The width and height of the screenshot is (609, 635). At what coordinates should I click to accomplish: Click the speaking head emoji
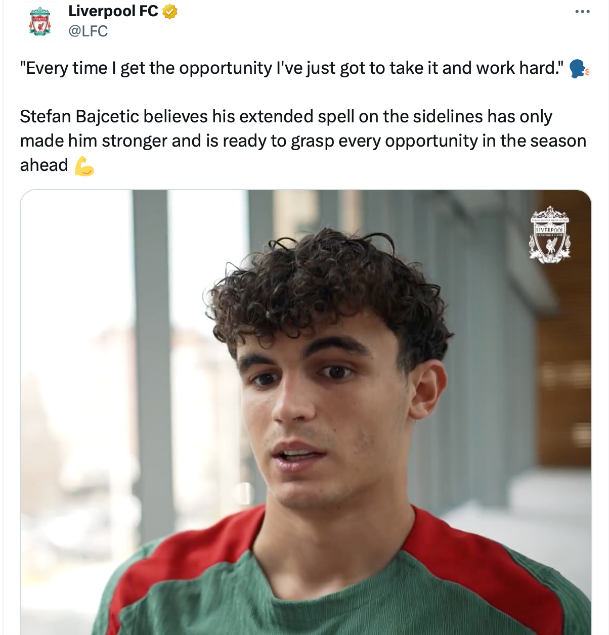(x=580, y=69)
